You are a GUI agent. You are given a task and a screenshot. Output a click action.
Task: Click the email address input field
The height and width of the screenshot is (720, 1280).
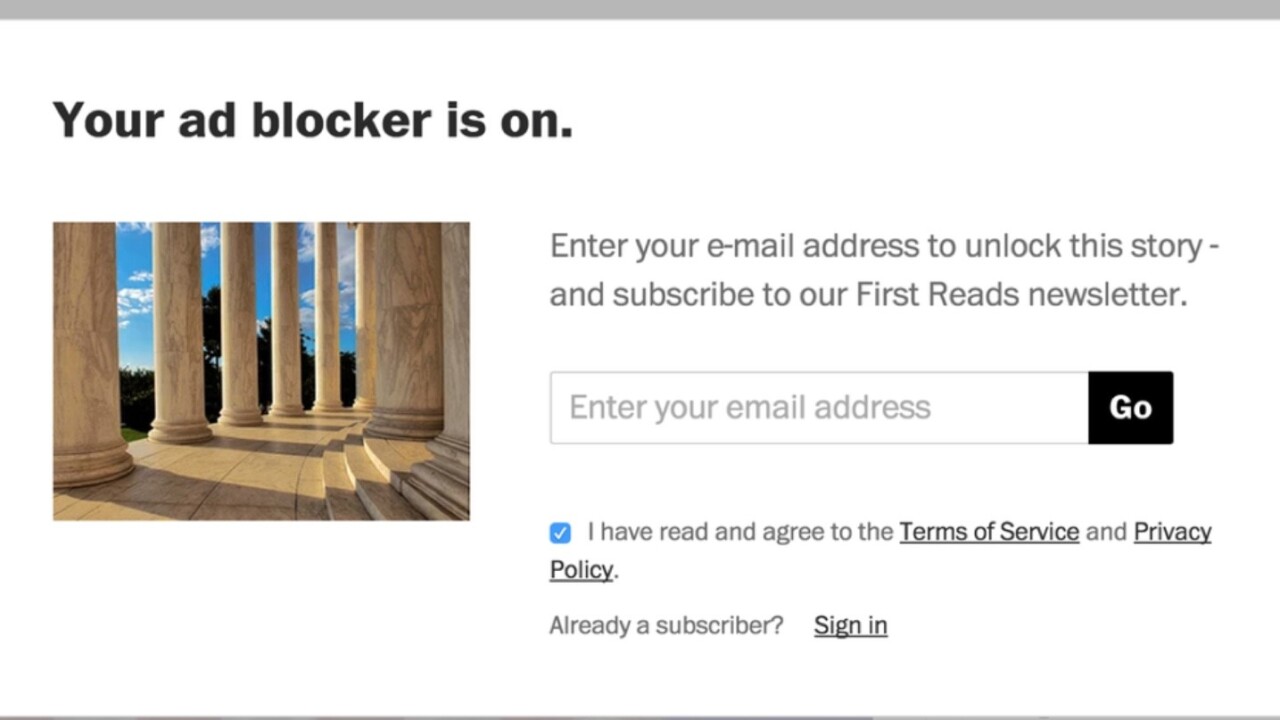[818, 408]
